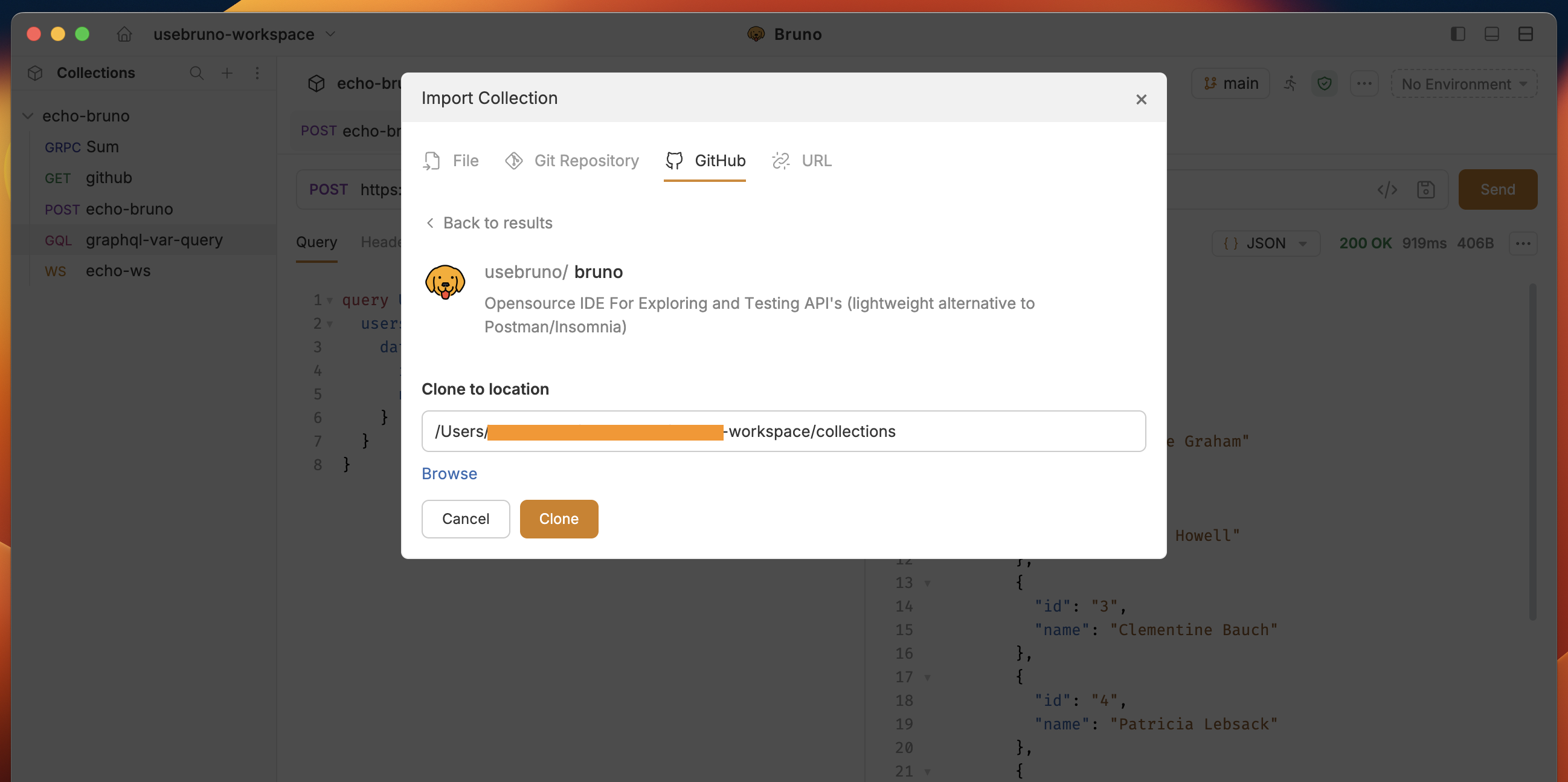Click the Clone button

point(558,519)
